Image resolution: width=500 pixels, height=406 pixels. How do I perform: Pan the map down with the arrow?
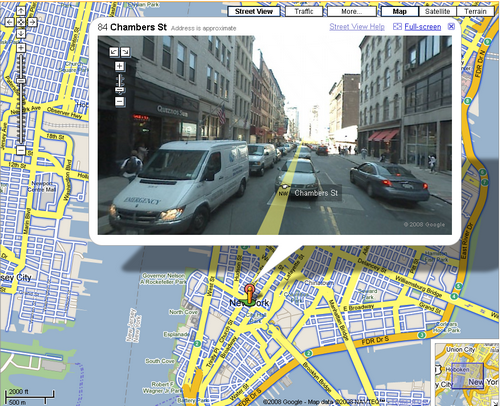coord(21,33)
